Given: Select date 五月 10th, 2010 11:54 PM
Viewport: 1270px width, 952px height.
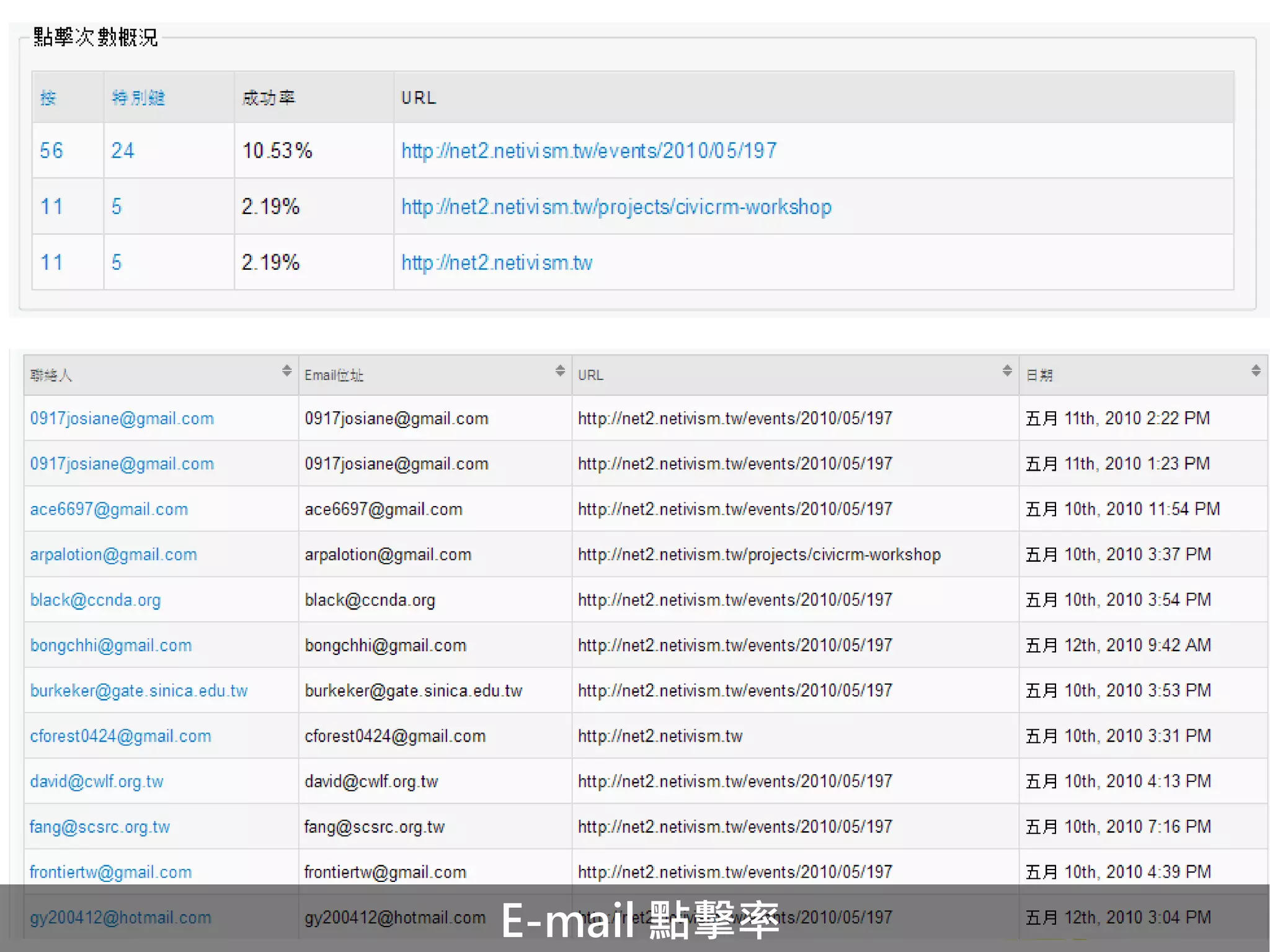Looking at the screenshot, I should coord(1123,509).
